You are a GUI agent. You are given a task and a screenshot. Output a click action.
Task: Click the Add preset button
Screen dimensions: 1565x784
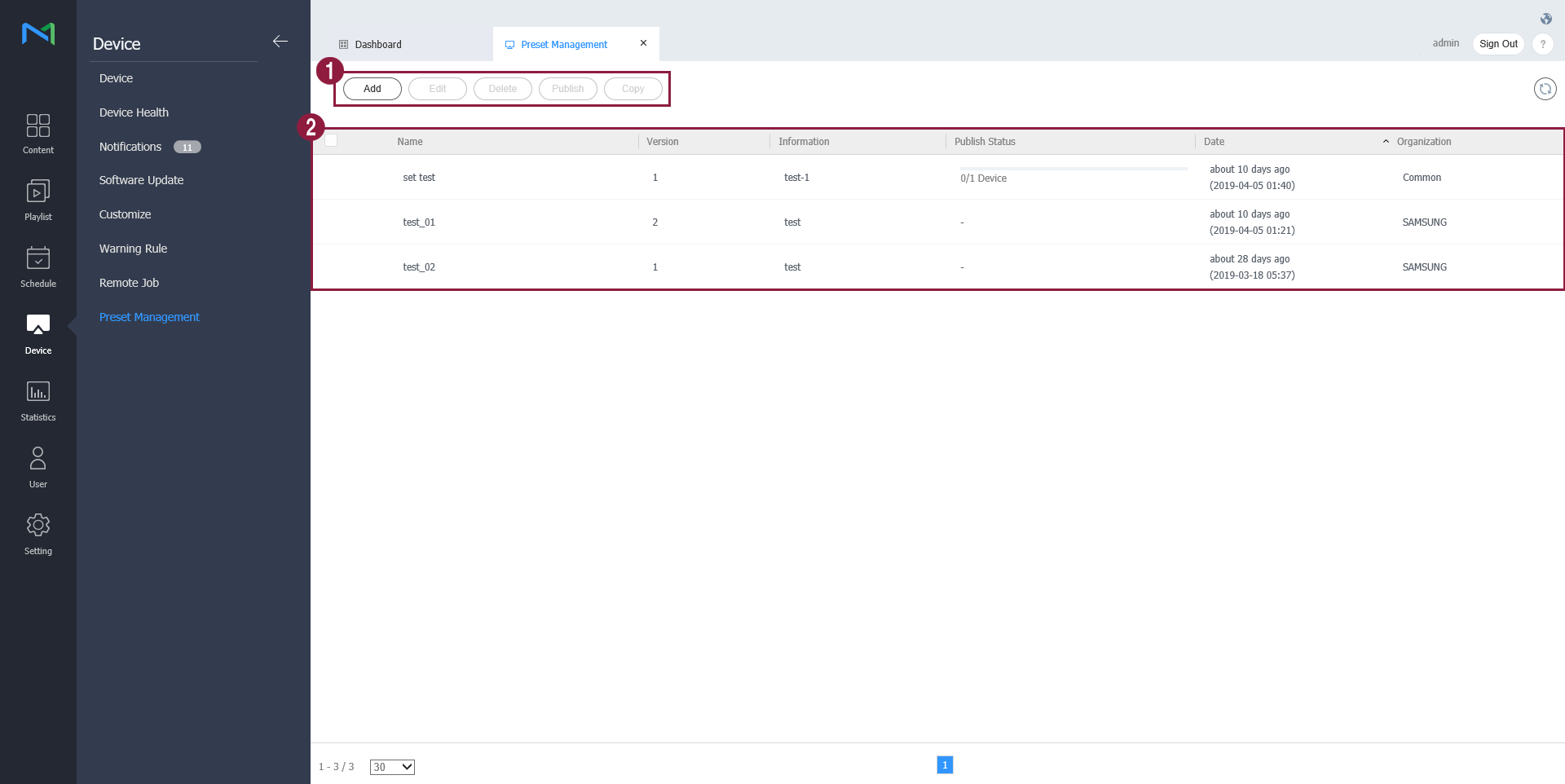coord(372,89)
